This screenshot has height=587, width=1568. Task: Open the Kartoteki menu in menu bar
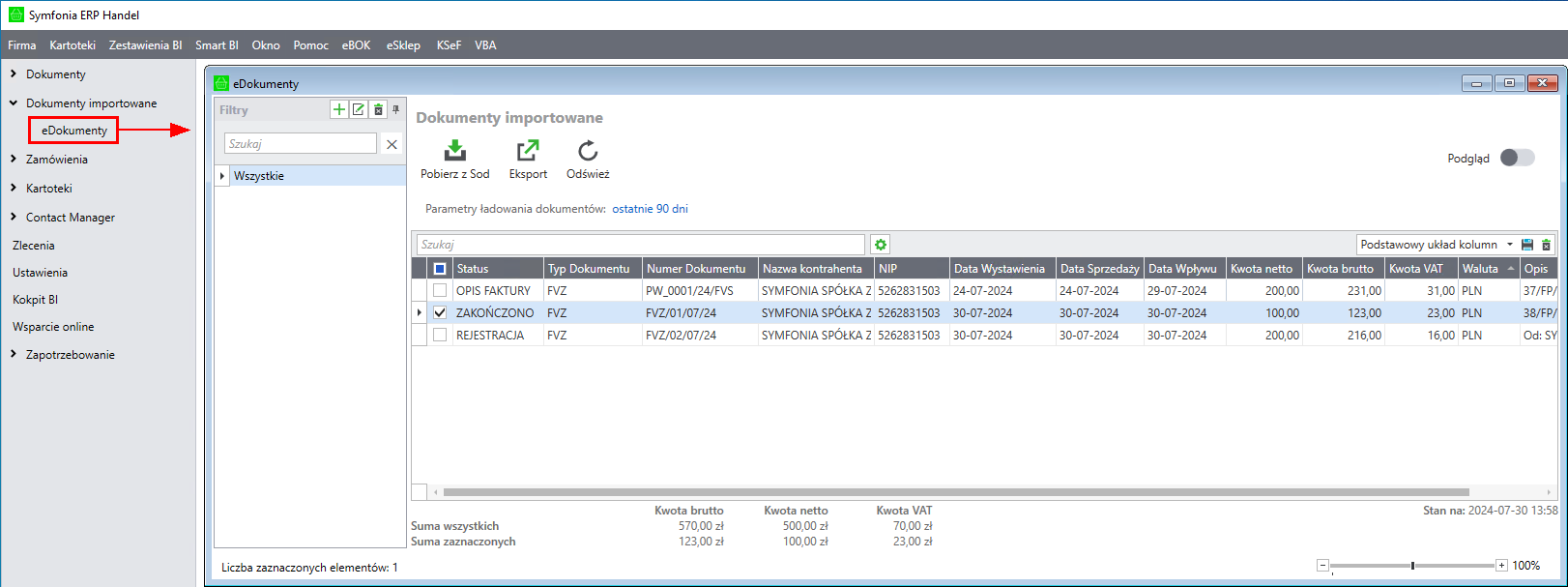73,44
